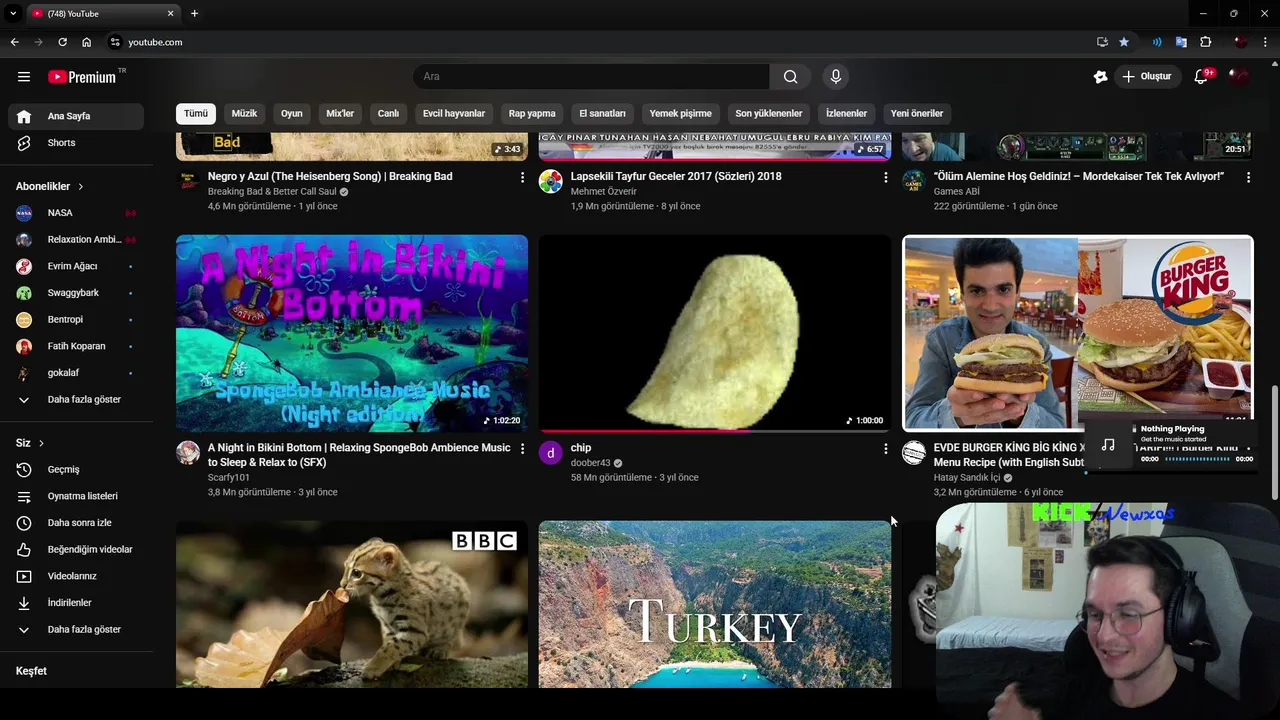Play the chip video thumbnail
Image resolution: width=1280 pixels, height=720 pixels.
(x=715, y=333)
